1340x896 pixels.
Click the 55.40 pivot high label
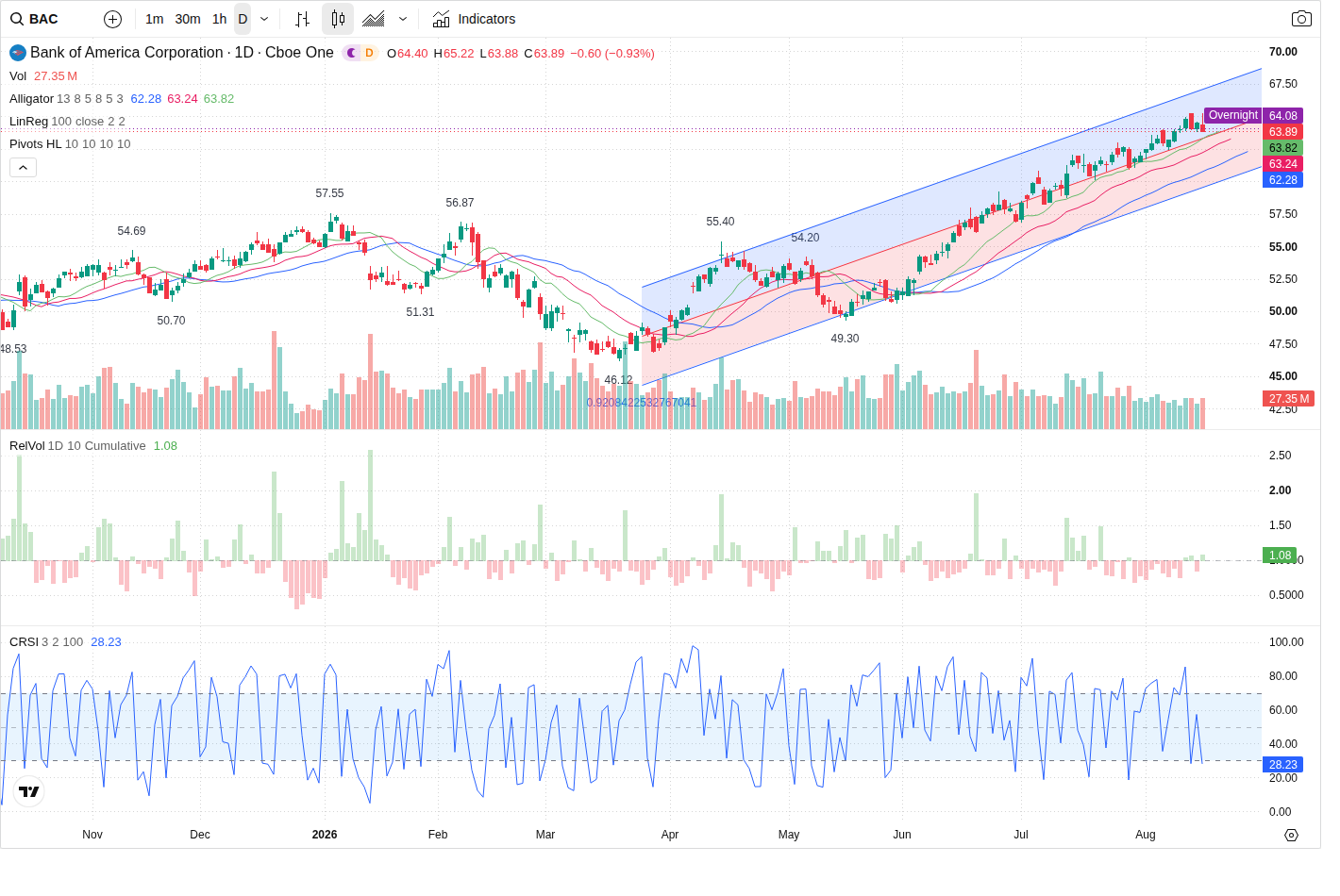720,222
